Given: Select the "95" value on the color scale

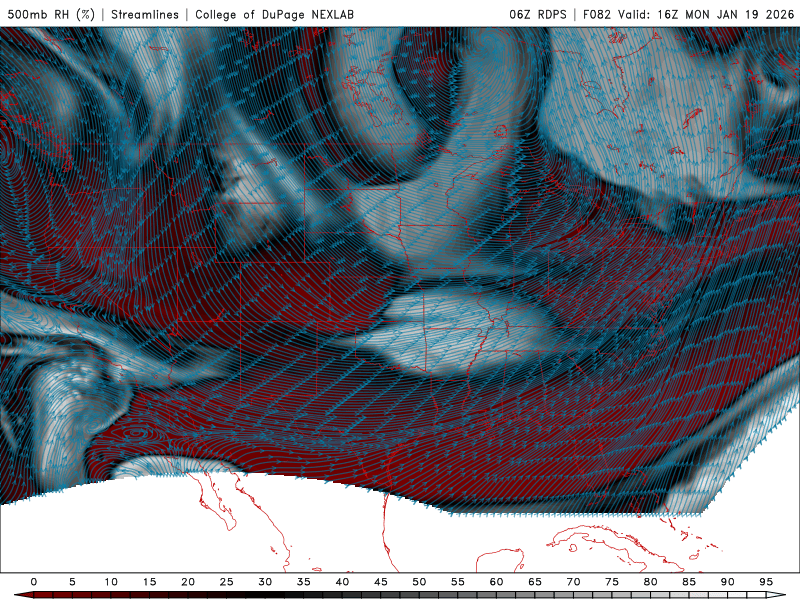Looking at the screenshot, I should [766, 582].
